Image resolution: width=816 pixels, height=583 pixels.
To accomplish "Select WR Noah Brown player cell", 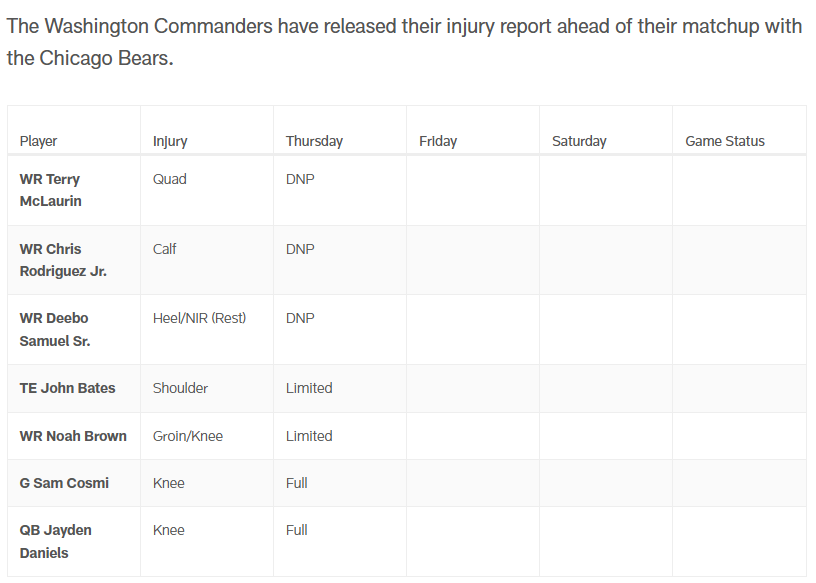I will click(73, 436).
